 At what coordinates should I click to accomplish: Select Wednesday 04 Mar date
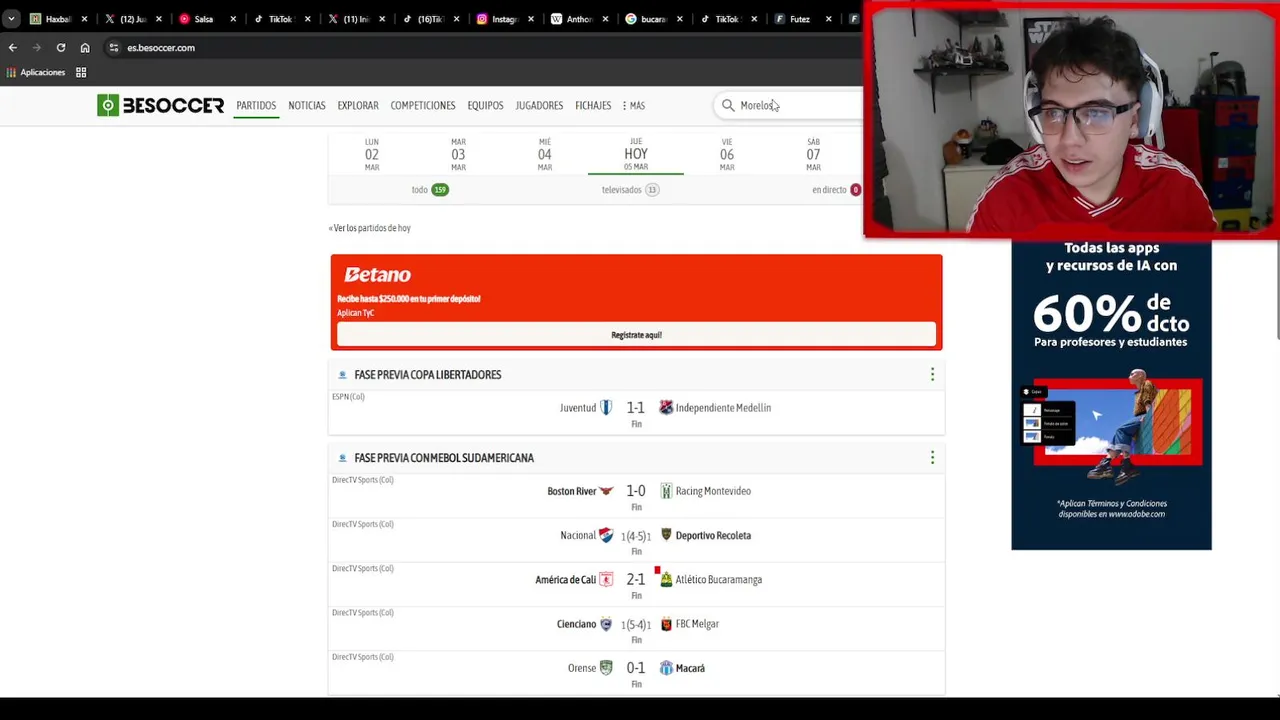tap(545, 154)
